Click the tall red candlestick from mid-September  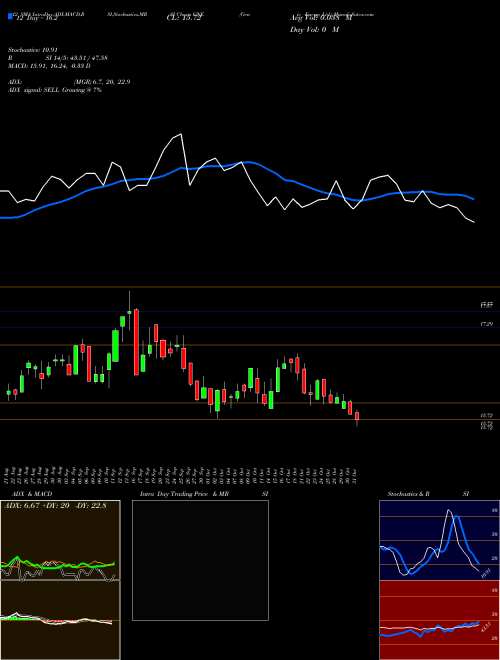click(x=136, y=342)
